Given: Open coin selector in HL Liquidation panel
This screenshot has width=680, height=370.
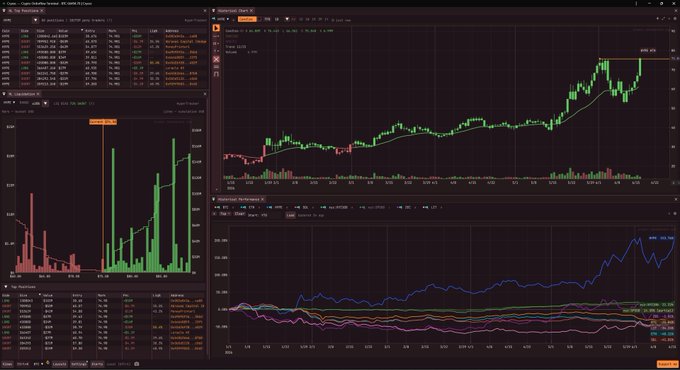Looking at the screenshot, I should [x=9, y=103].
